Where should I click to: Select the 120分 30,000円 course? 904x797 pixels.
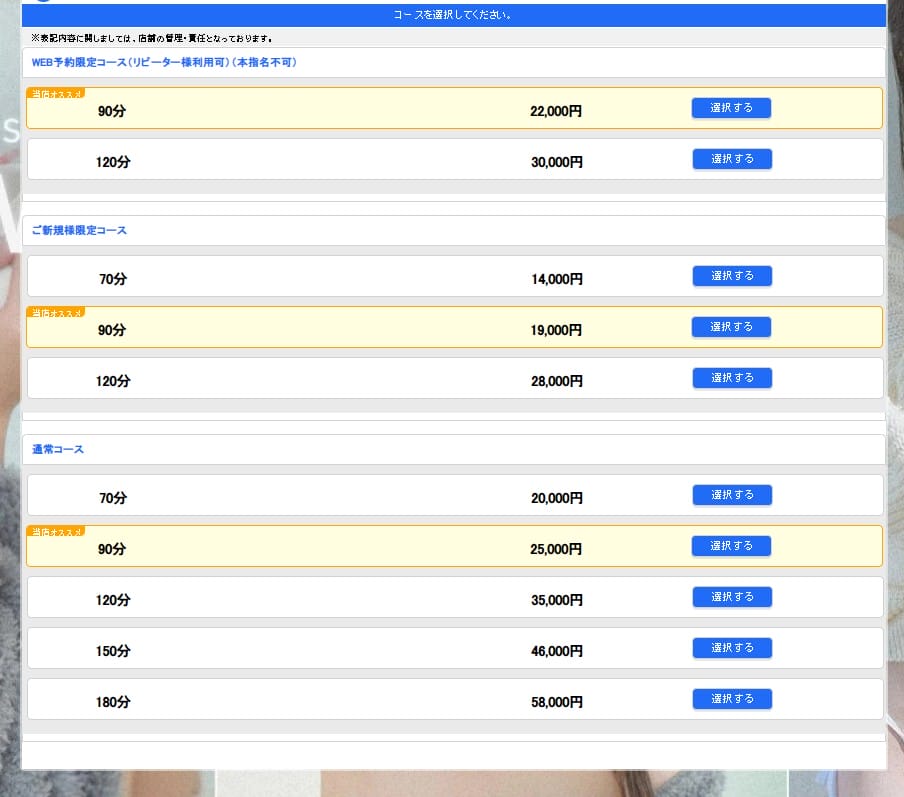(x=731, y=158)
